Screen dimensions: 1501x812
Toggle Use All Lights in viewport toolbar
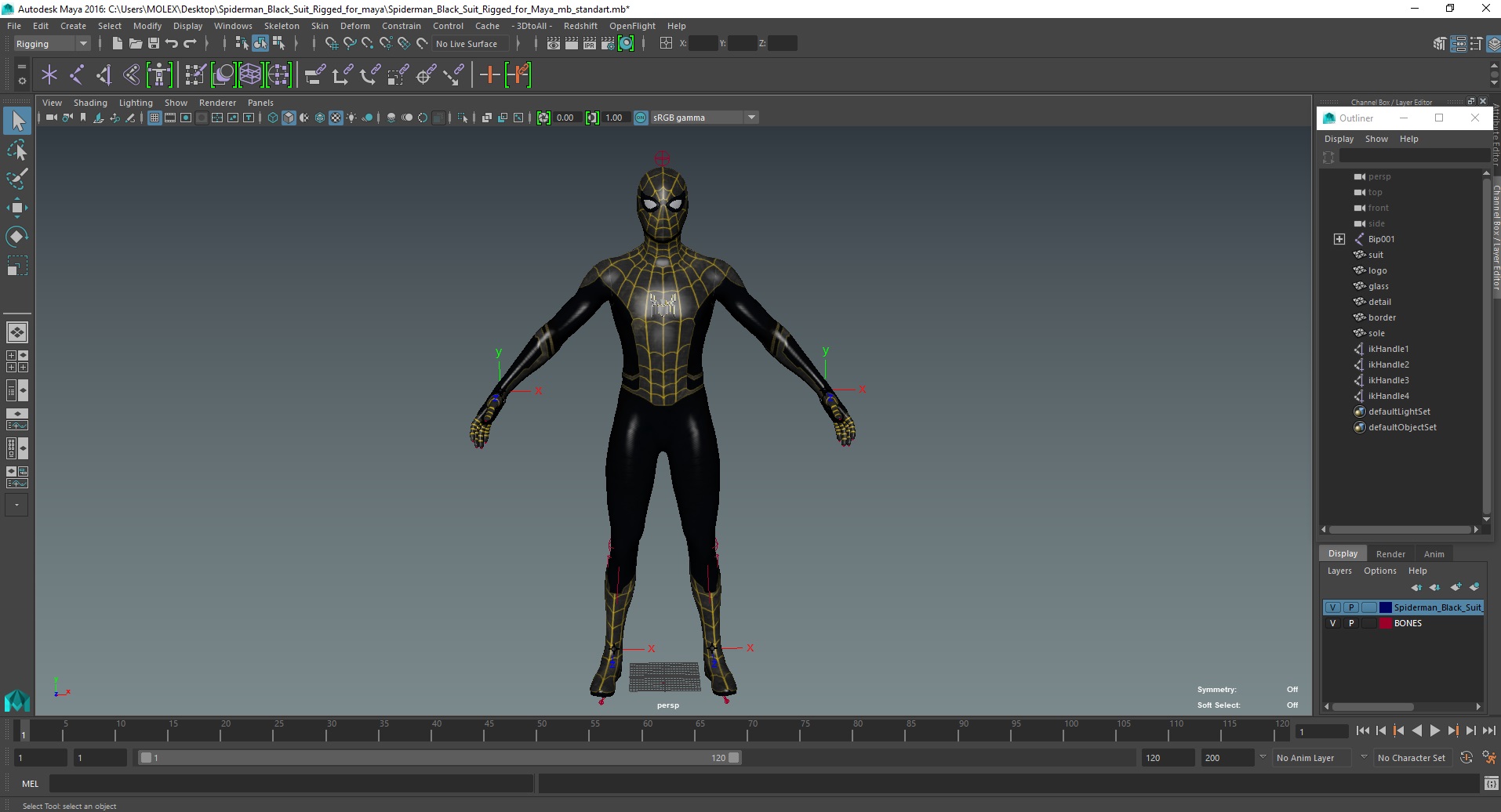coord(351,118)
